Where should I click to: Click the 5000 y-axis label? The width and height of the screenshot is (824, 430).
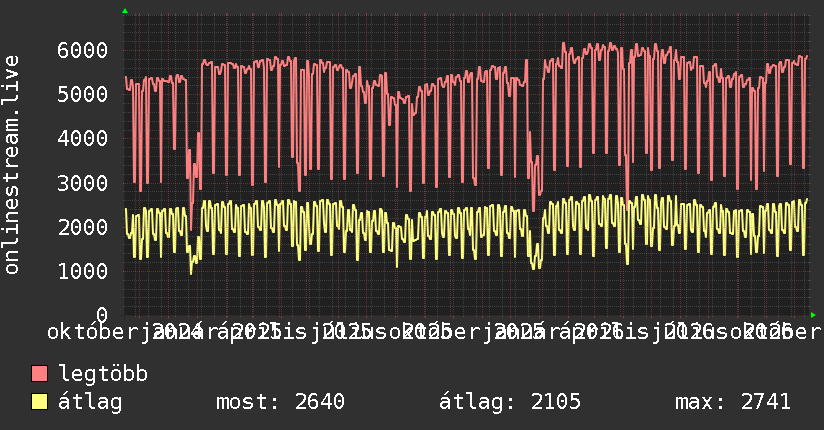(83, 95)
